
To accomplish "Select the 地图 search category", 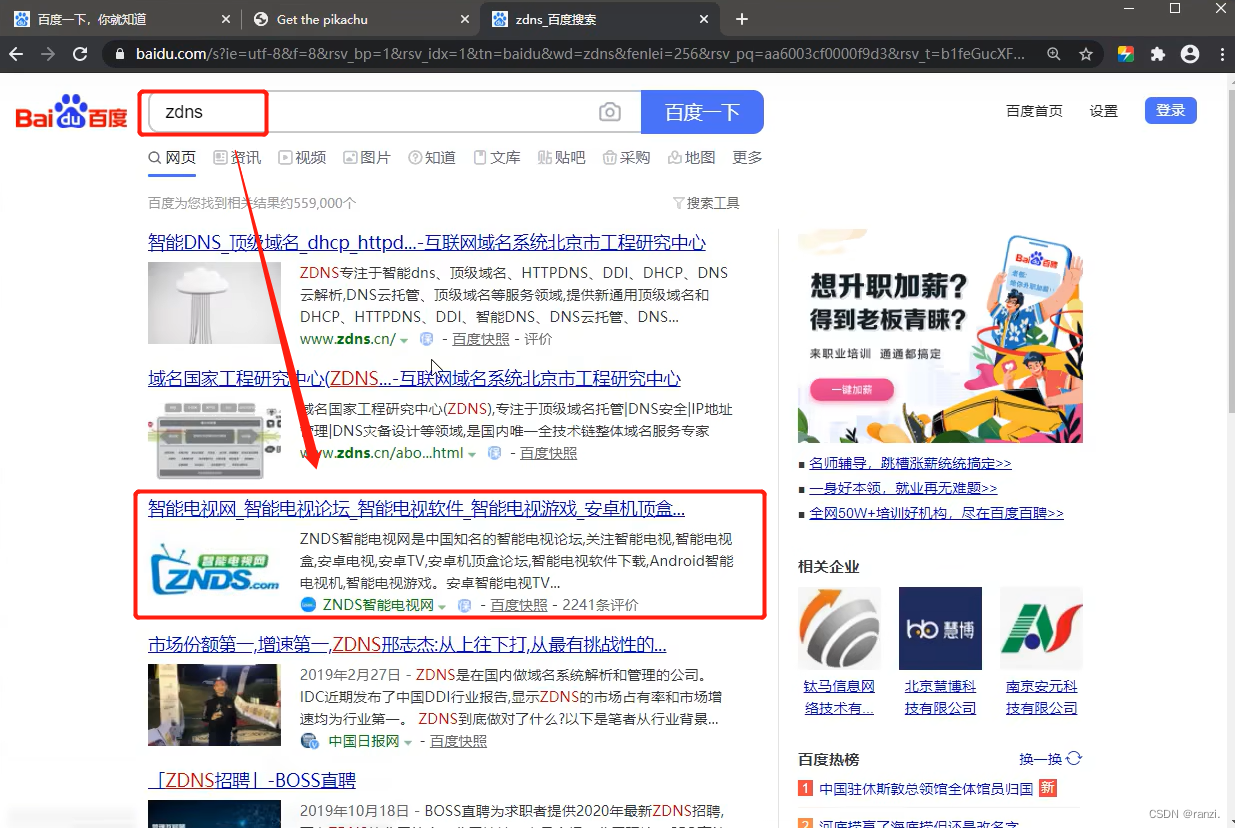I will [x=692, y=157].
